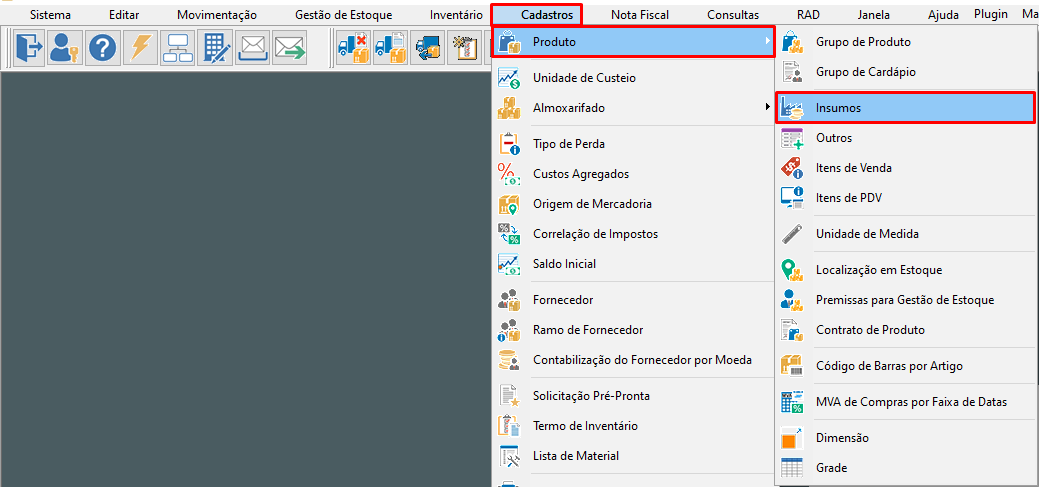Screen dimensions: 1039x487
Task: Select the Grade entry
Action: point(905,468)
